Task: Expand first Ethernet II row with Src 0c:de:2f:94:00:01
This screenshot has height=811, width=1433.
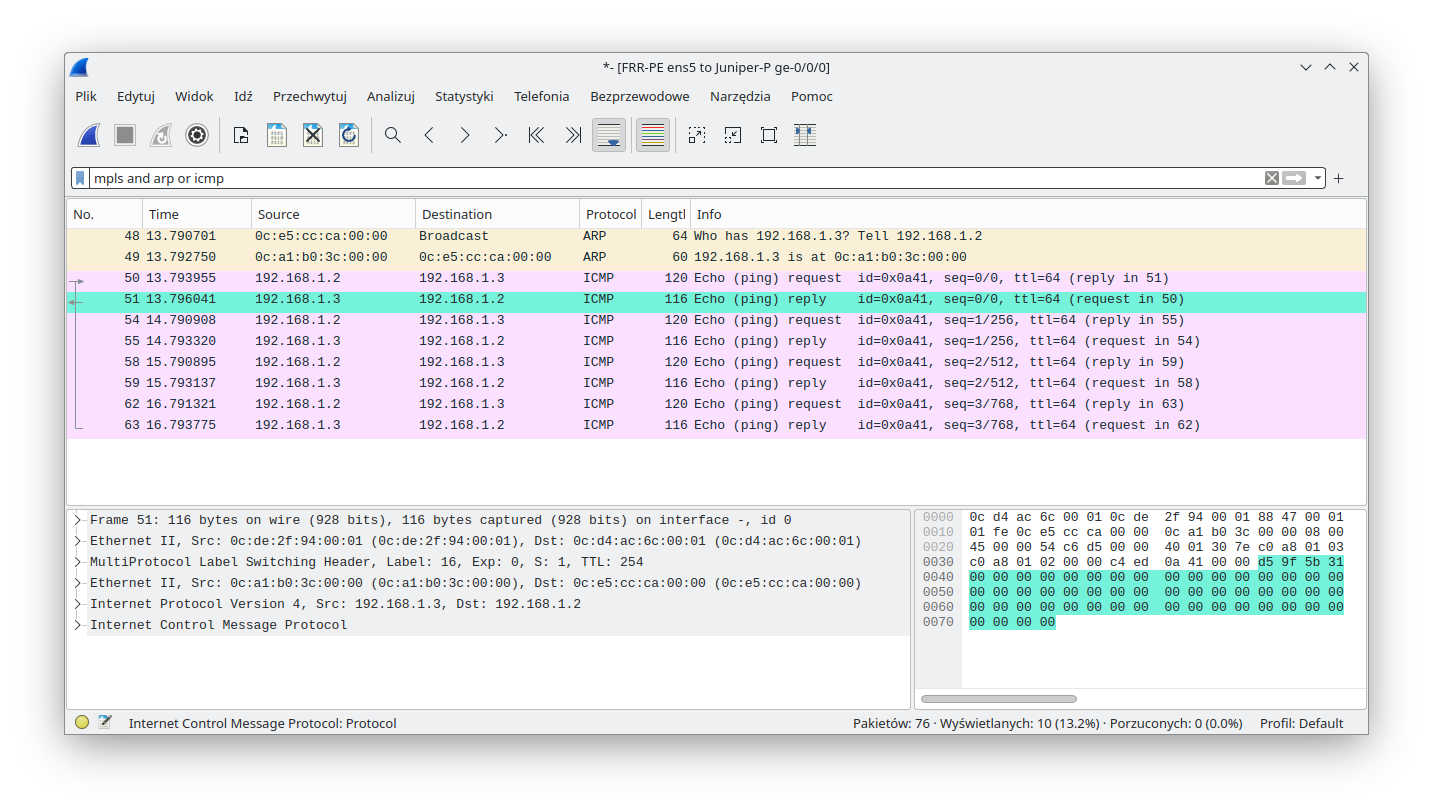Action: [78, 541]
